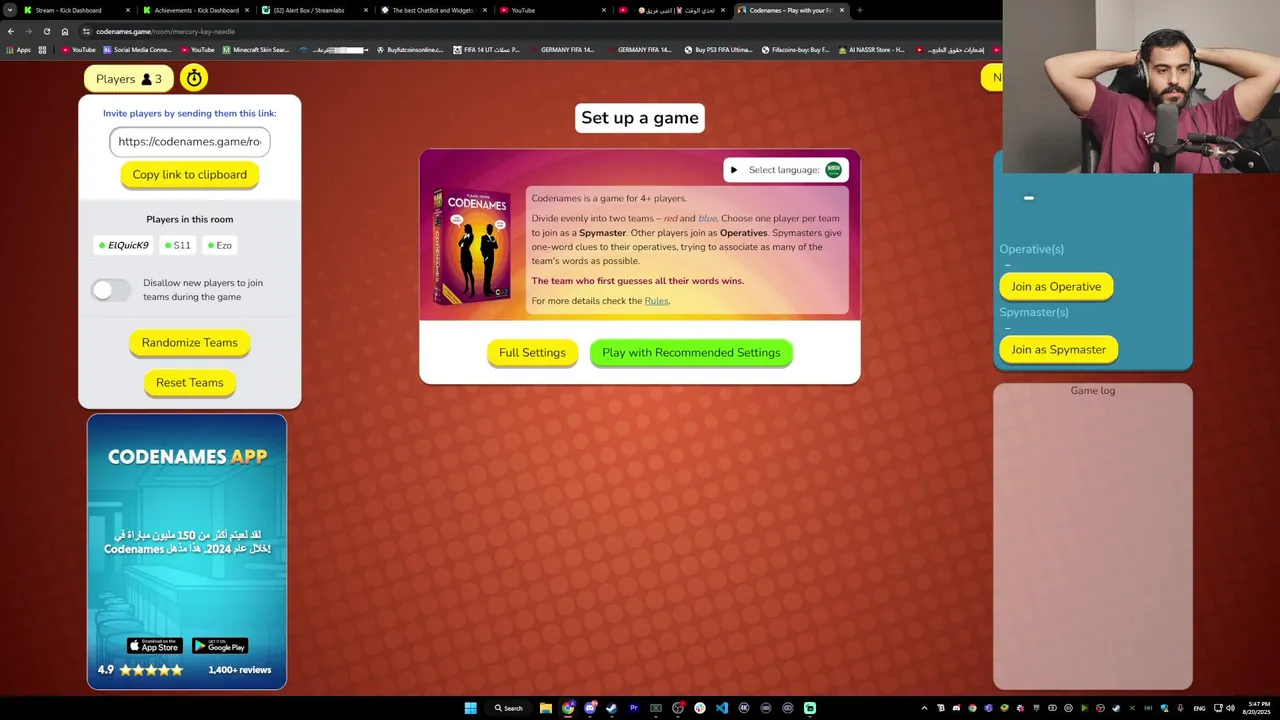The width and height of the screenshot is (1280, 720).
Task: Reset Teams
Action: [190, 383]
